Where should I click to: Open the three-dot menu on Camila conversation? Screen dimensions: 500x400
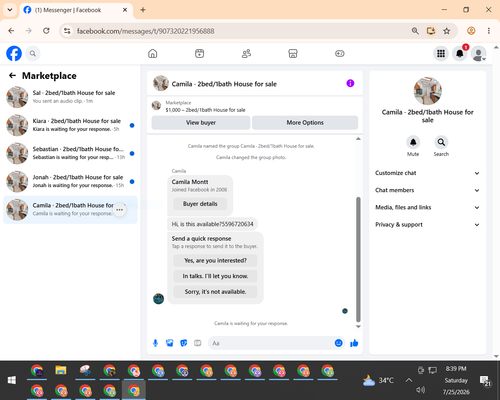tap(120, 210)
